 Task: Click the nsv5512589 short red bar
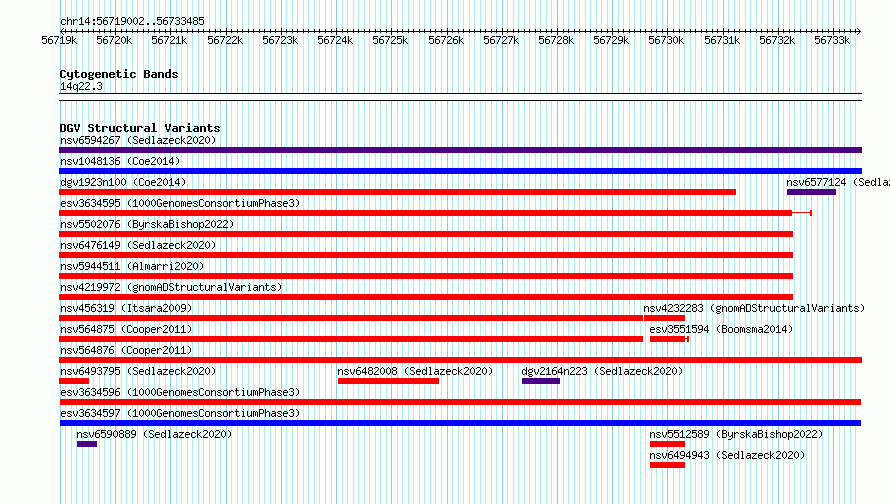(x=668, y=444)
